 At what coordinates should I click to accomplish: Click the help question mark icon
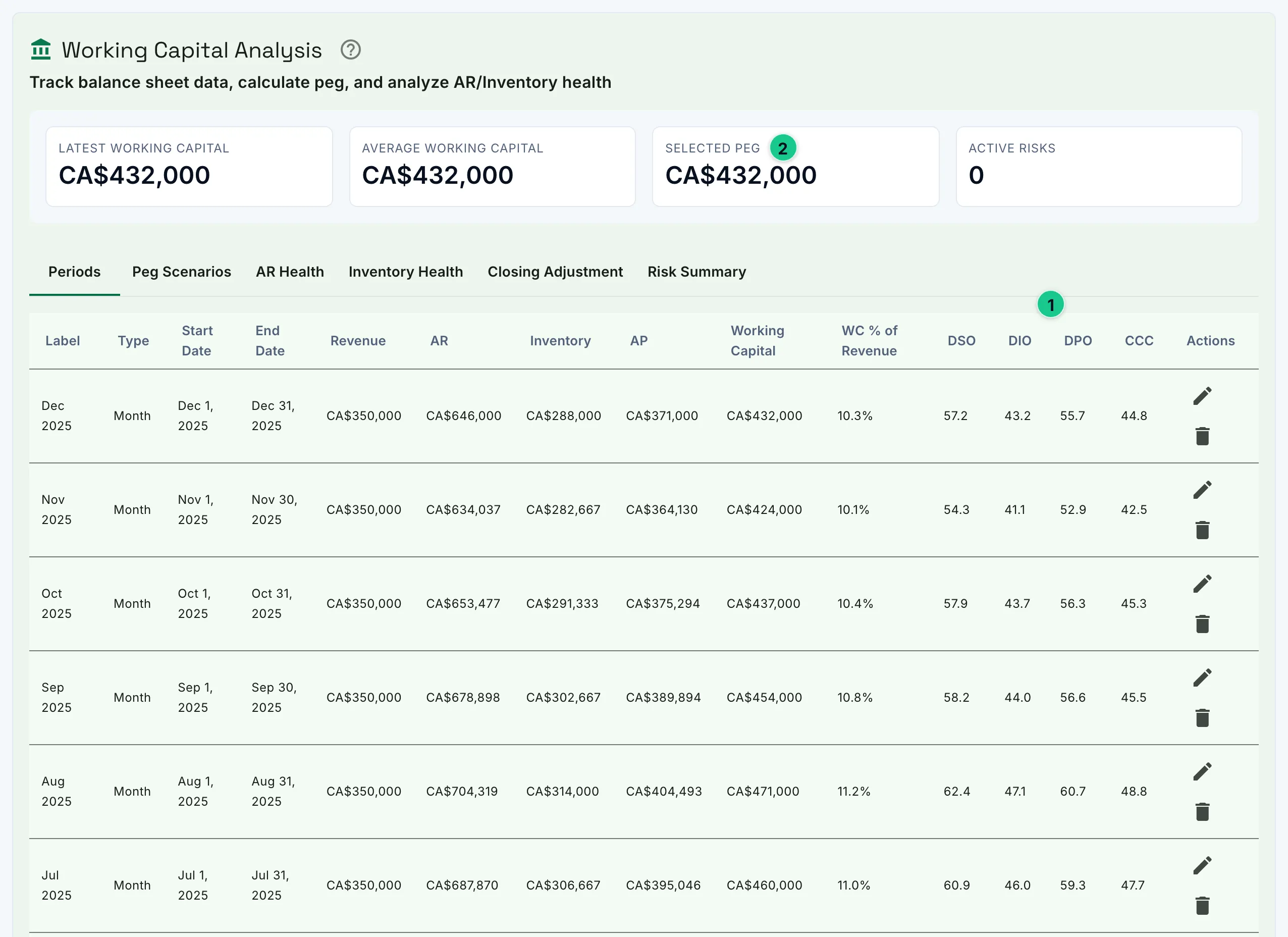(350, 50)
